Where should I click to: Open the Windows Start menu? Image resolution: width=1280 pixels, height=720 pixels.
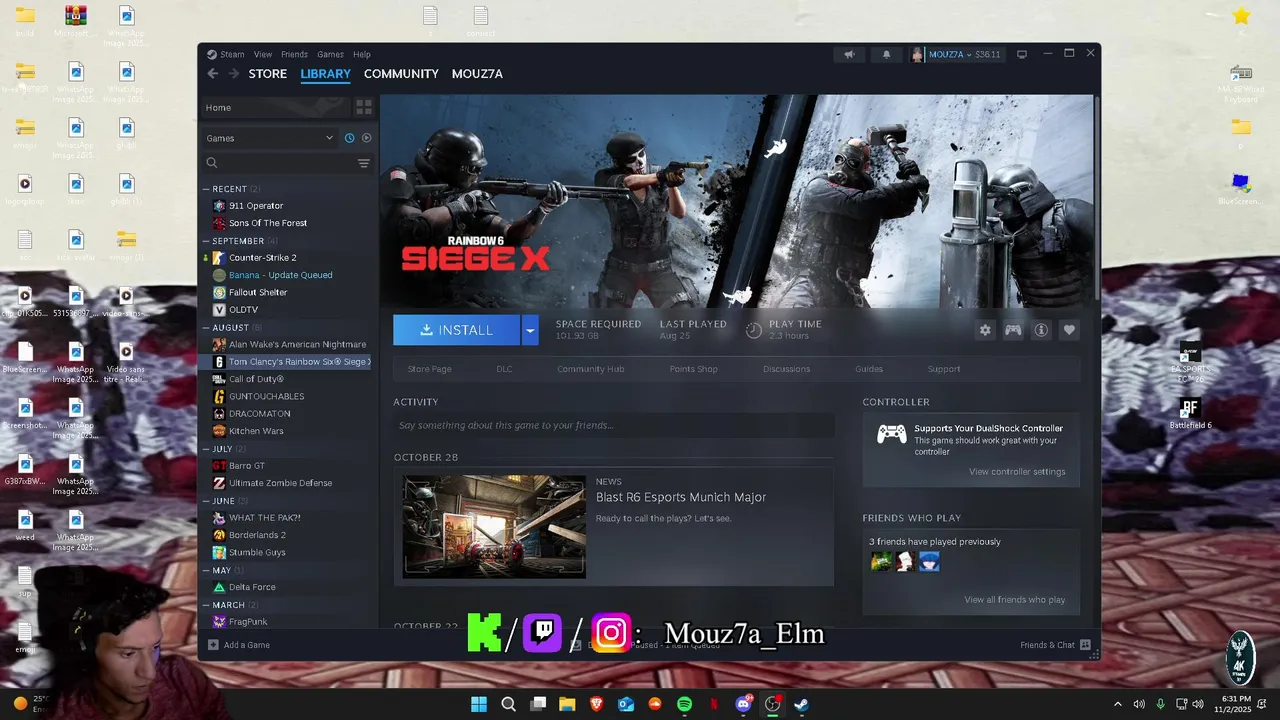tap(479, 704)
